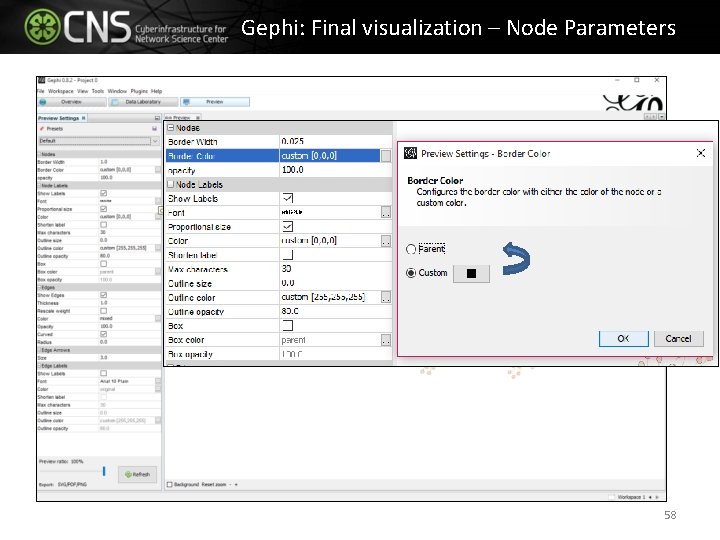Enable Rescale weight checkbox

pyautogui.click(x=103, y=310)
